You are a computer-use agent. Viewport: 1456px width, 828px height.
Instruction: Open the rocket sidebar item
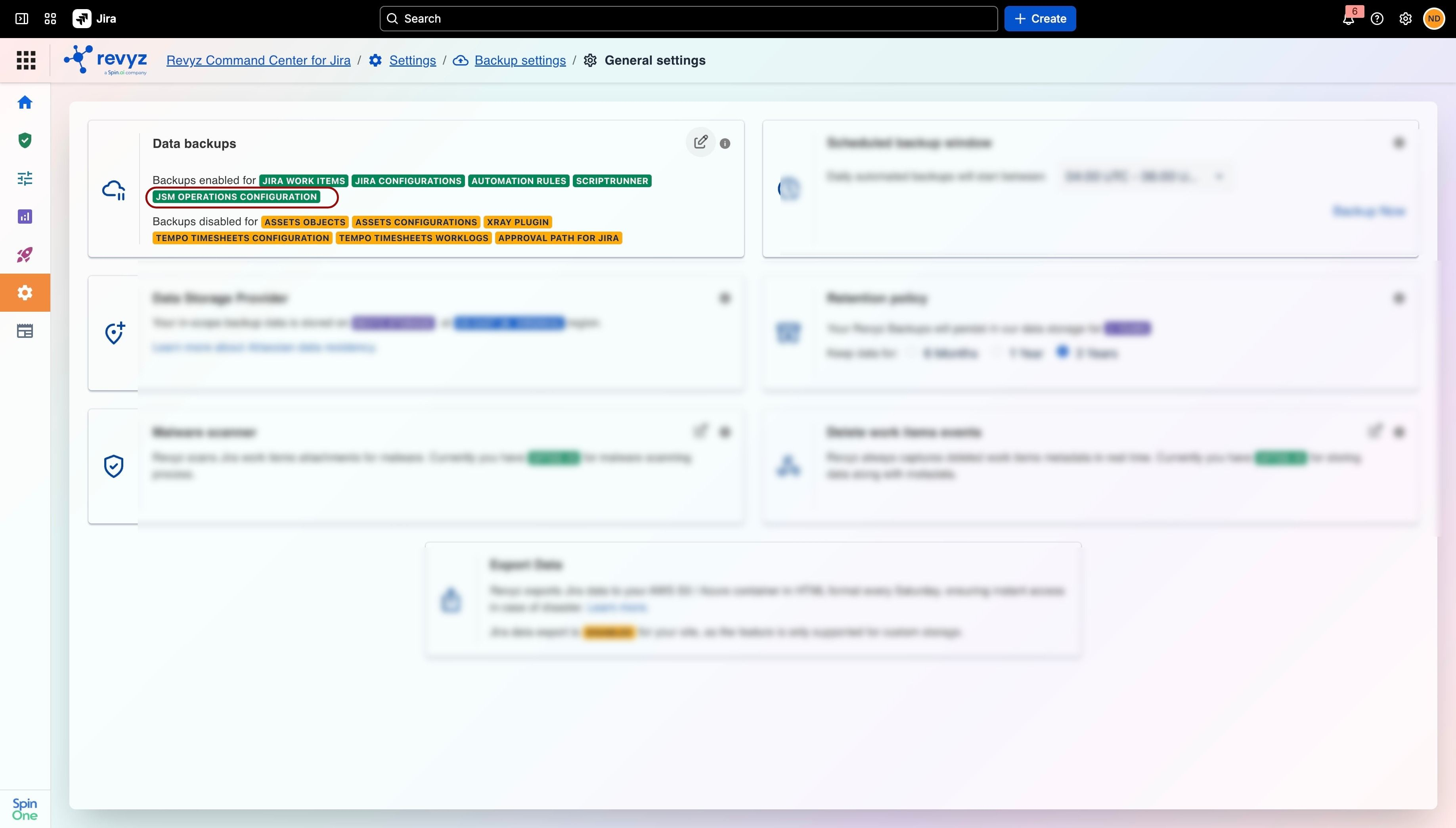tap(25, 255)
